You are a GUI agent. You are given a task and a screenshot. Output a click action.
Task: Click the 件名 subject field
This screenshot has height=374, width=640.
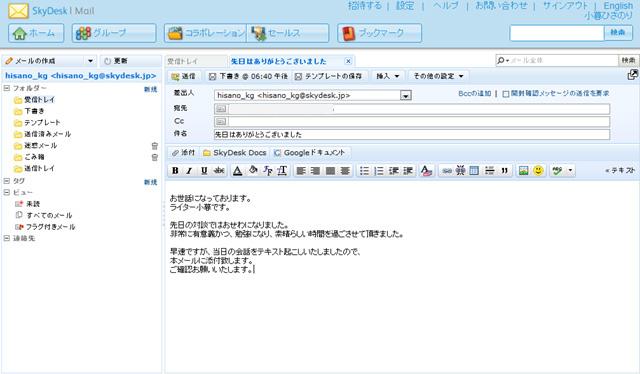tap(412, 135)
